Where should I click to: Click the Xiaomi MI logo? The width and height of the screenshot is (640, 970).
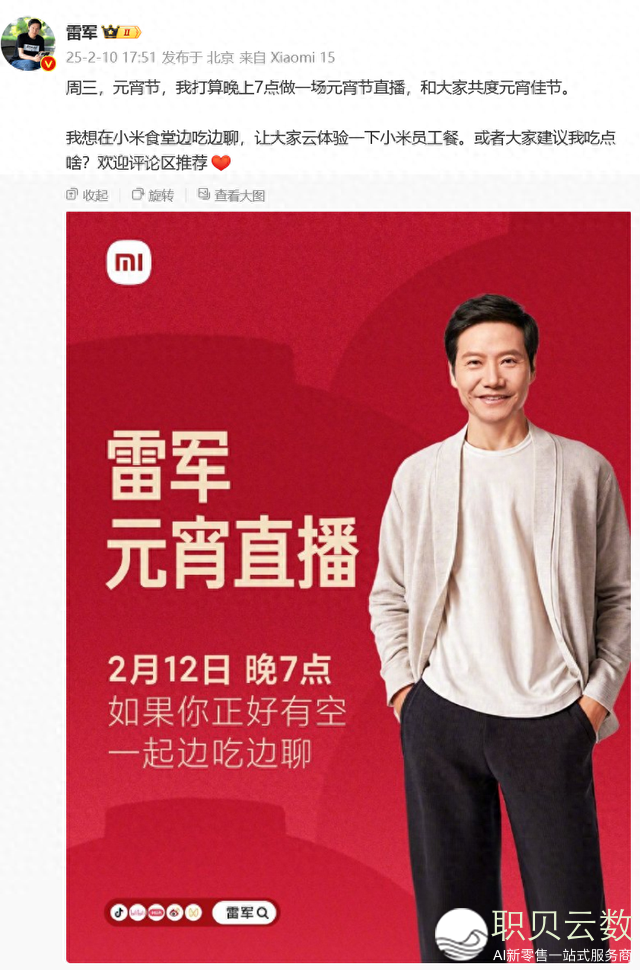click(129, 263)
